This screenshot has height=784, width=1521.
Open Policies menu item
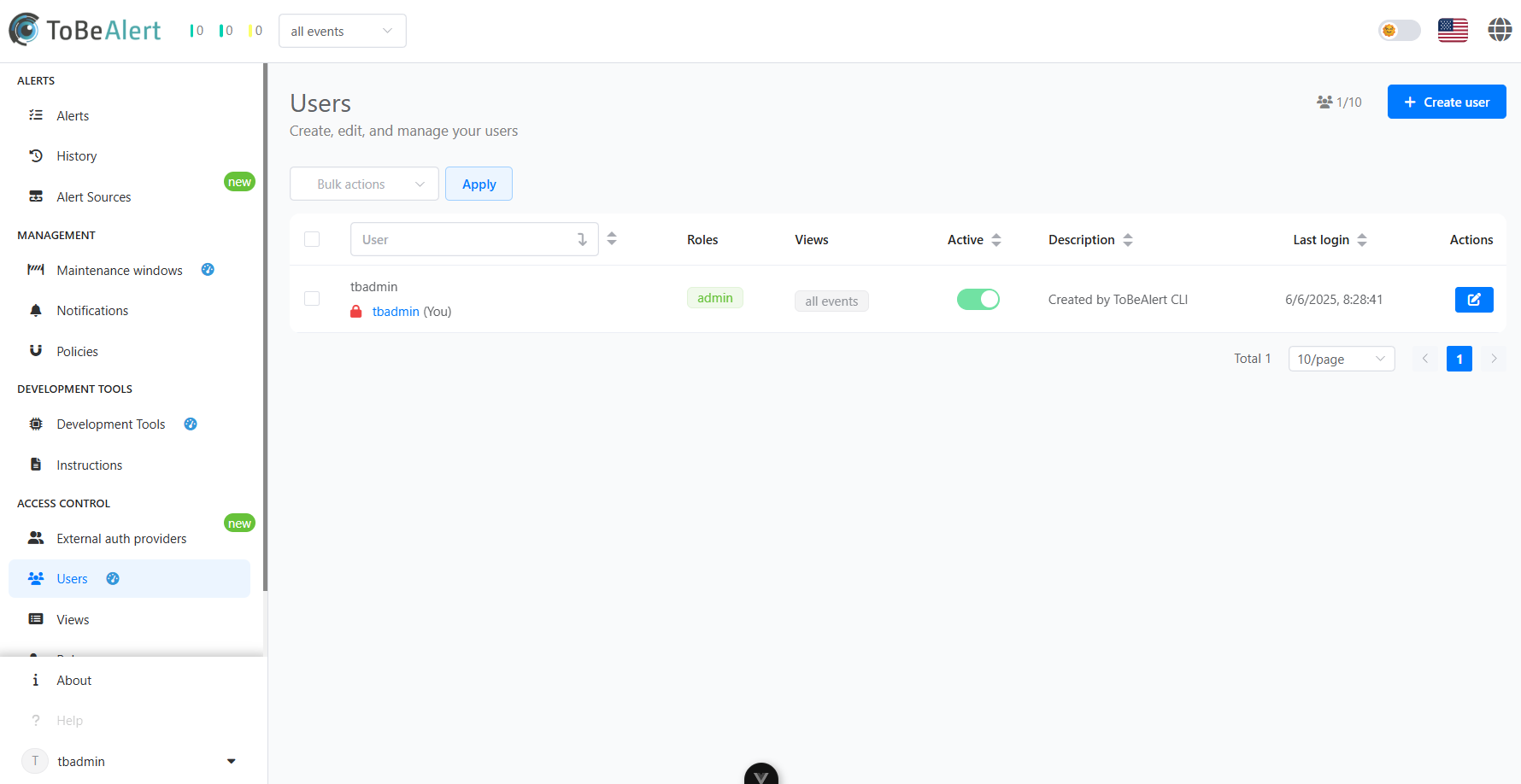(129, 351)
